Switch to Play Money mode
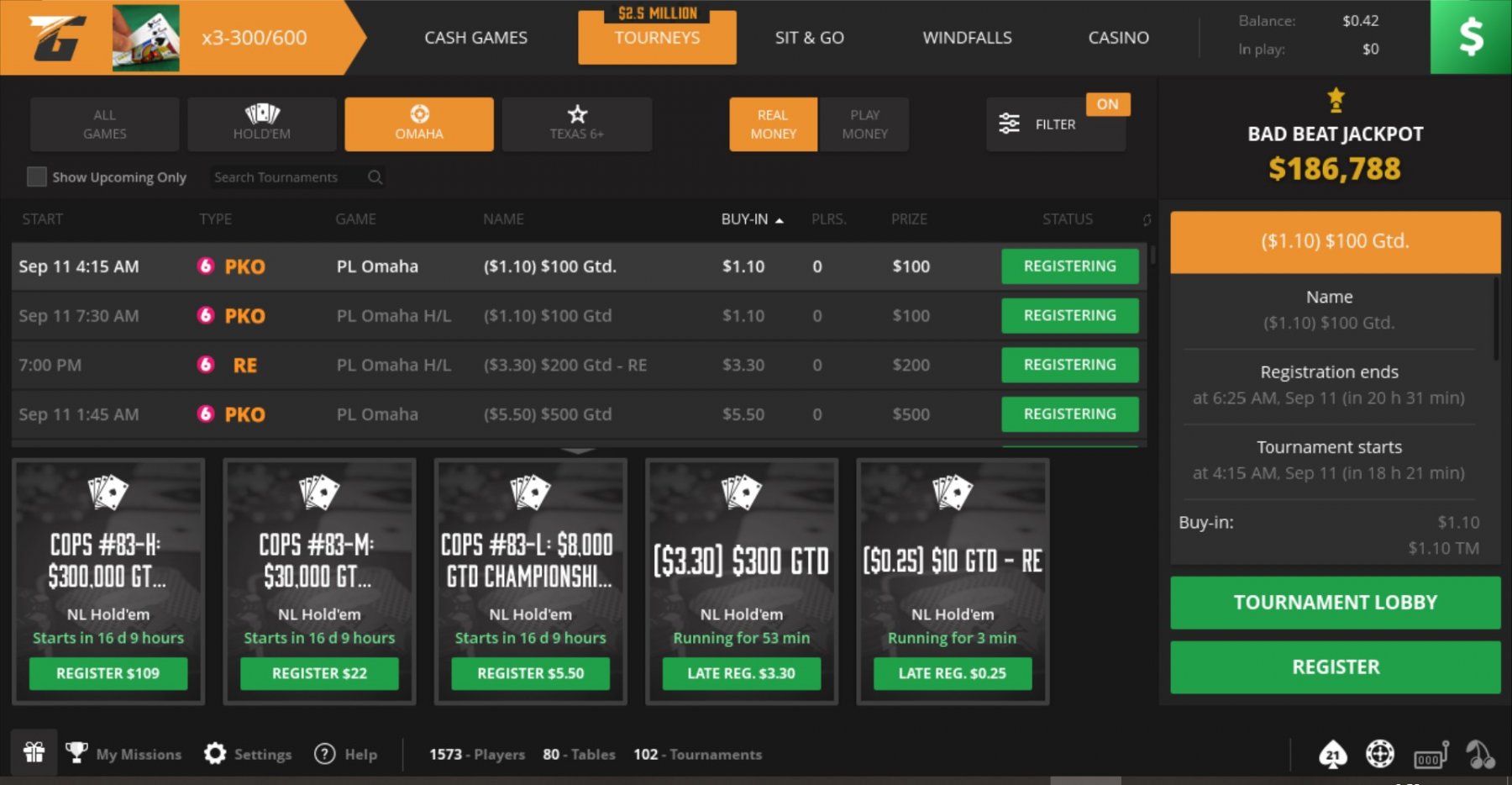This screenshot has height=785, width=1512. (x=864, y=124)
